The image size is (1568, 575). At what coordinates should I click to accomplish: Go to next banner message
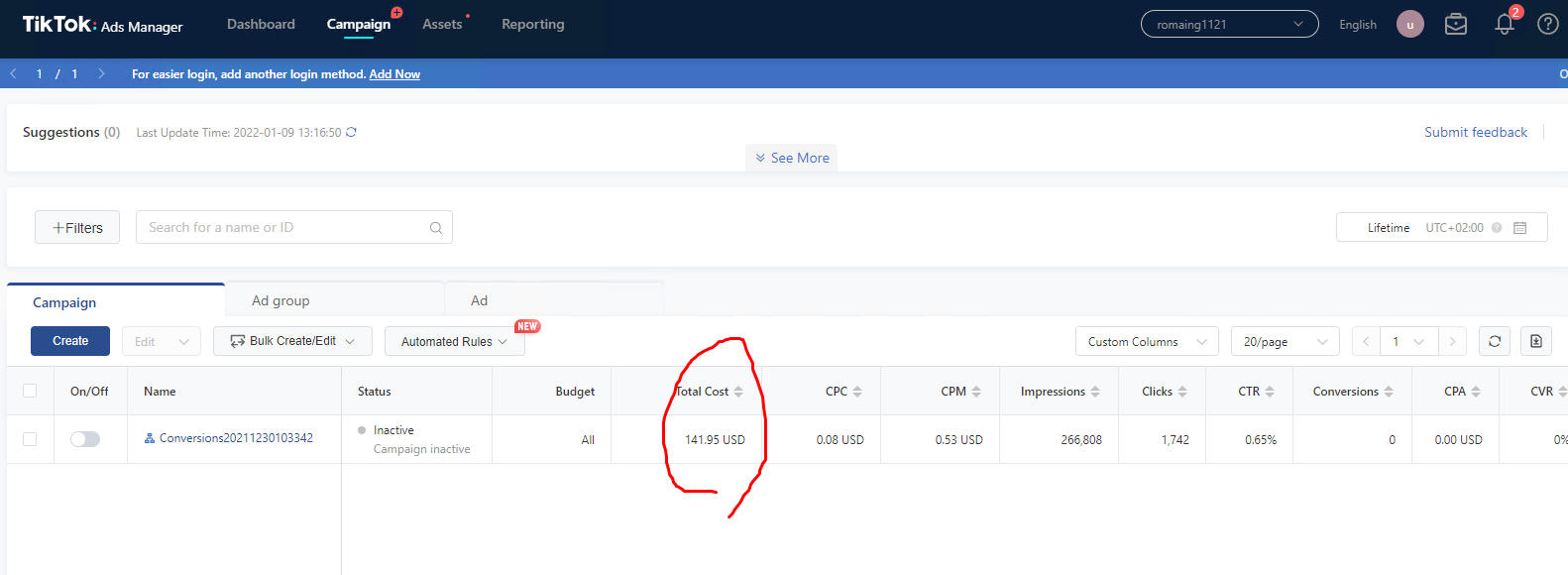101,73
